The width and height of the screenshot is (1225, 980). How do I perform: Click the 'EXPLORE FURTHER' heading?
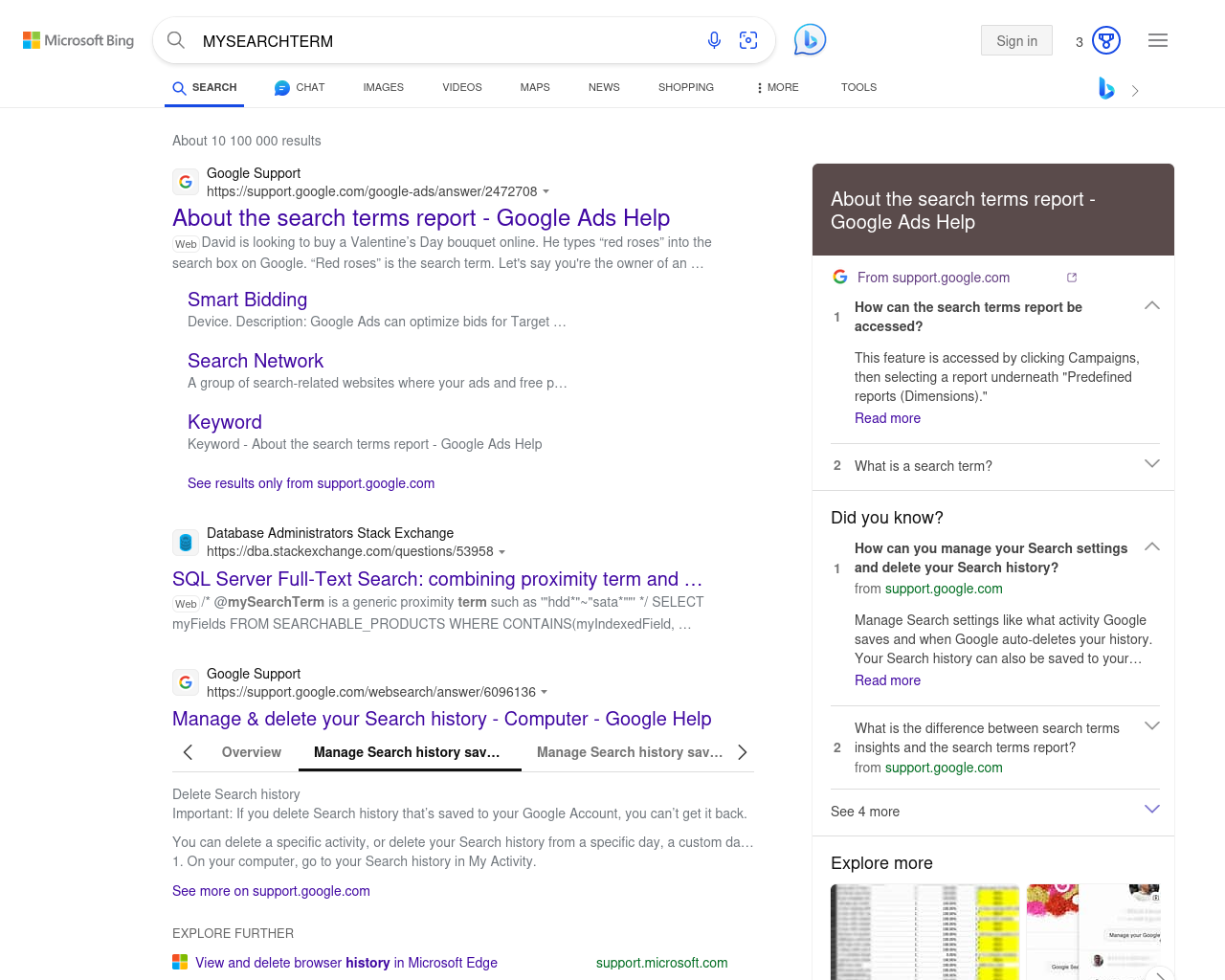[233, 933]
